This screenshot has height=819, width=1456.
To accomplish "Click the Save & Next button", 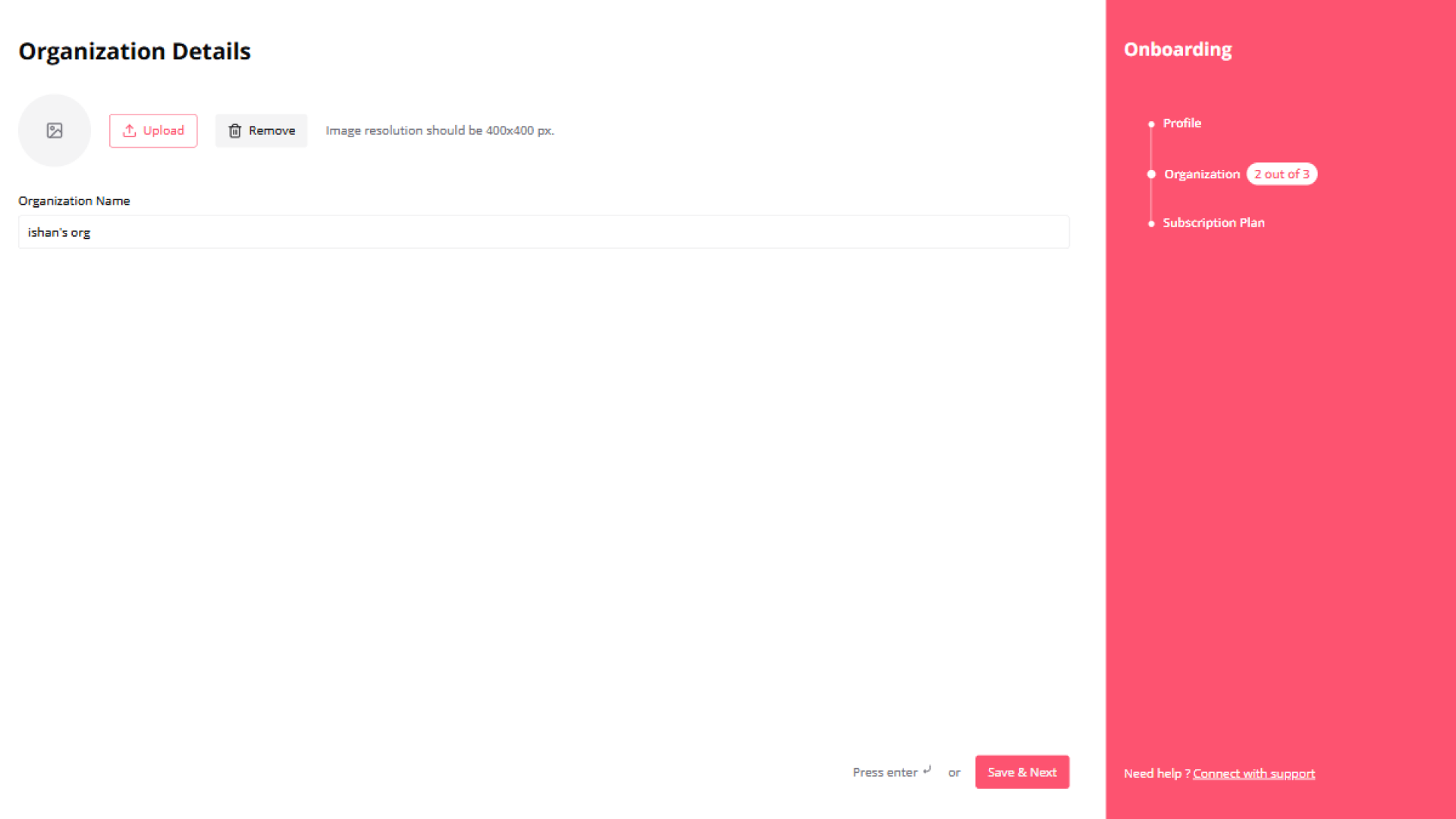I will [1022, 771].
